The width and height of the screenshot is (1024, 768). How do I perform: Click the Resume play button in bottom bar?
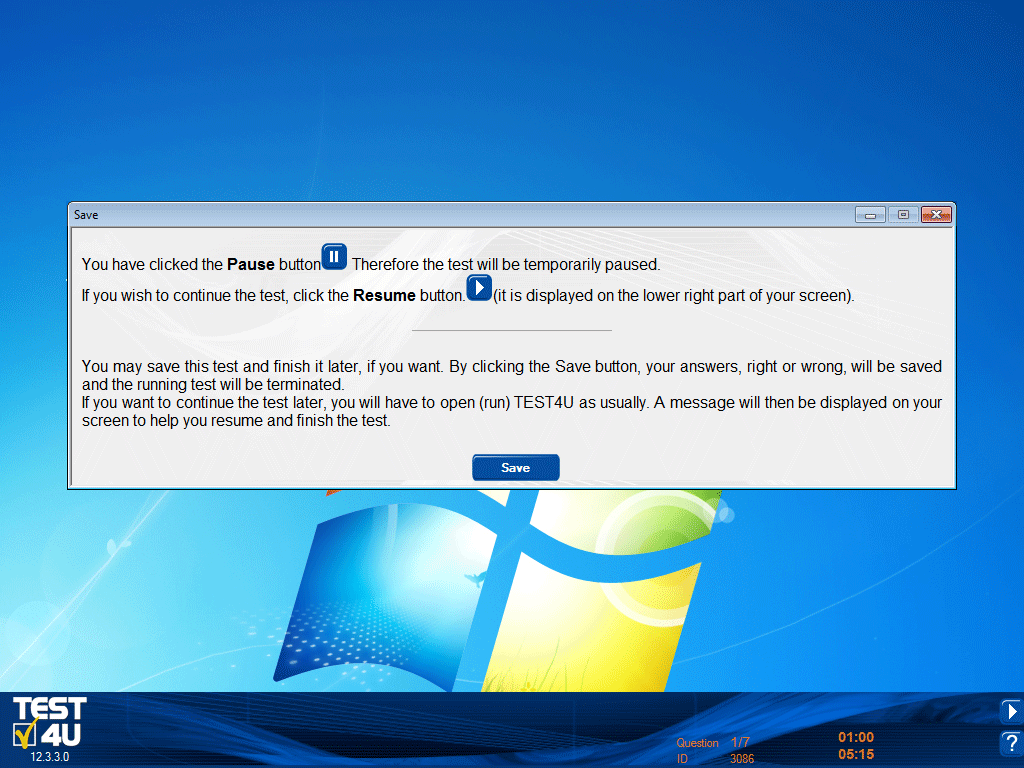(x=1011, y=711)
